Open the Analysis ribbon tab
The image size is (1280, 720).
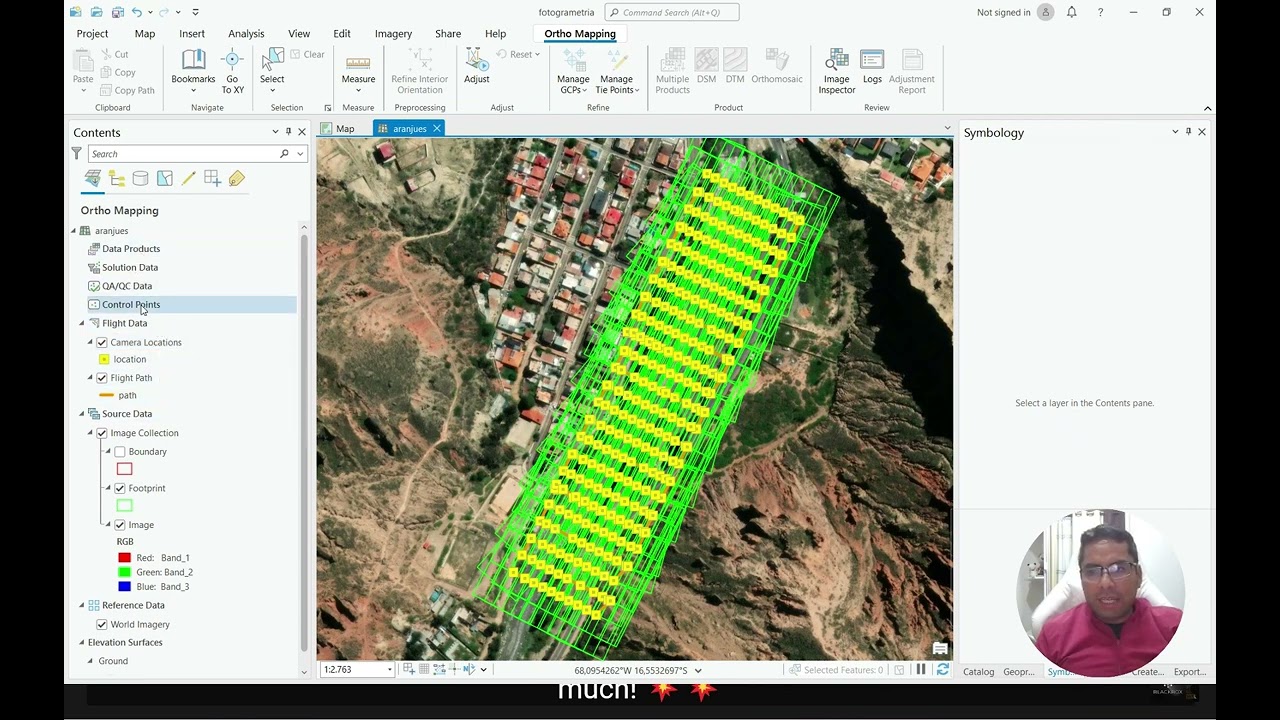246,33
